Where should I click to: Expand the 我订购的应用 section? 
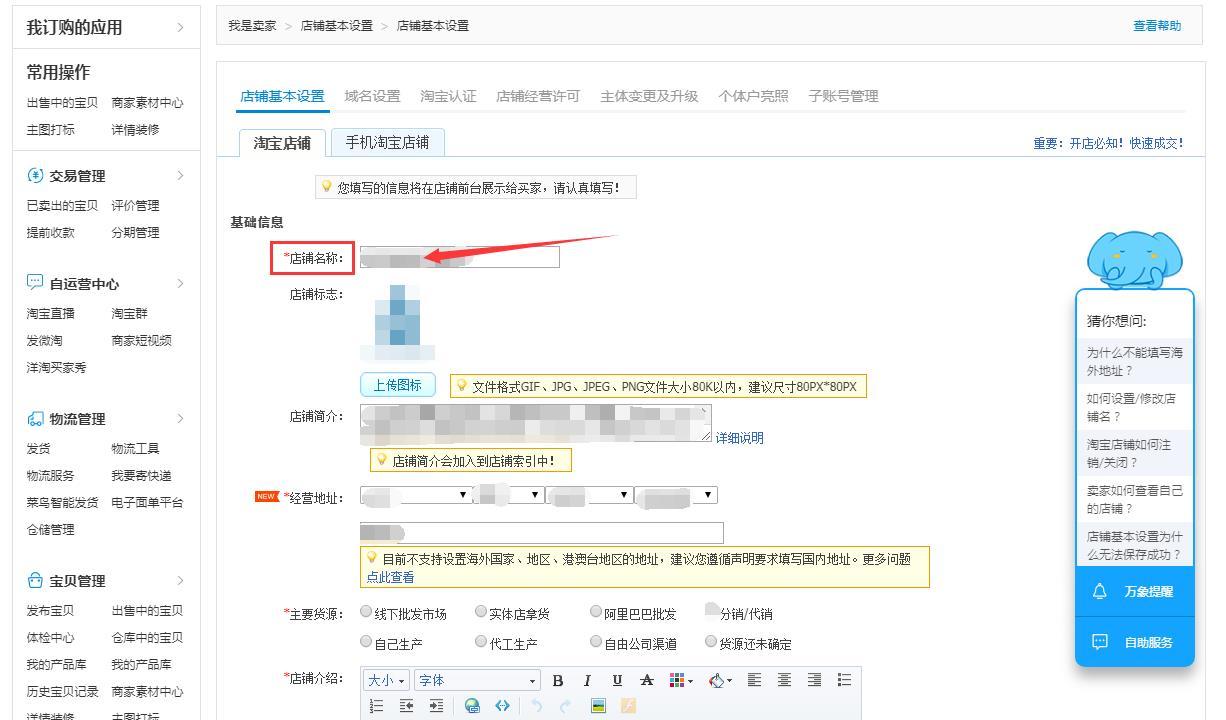[x=180, y=28]
